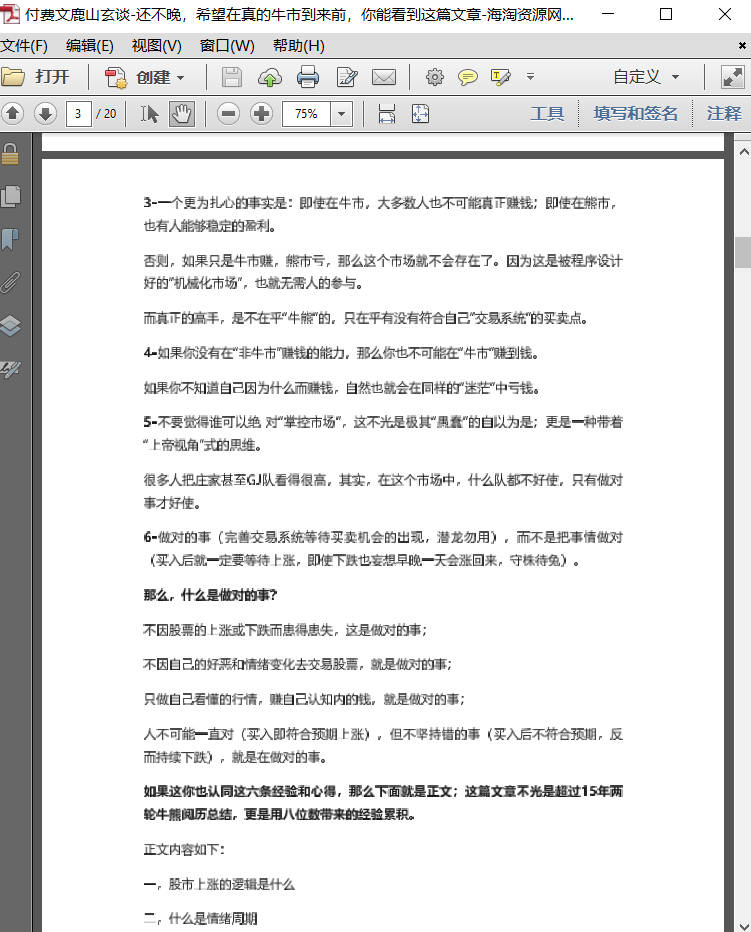Click the zoom in plus button
Viewport: 751px width, 932px height.
[261, 114]
